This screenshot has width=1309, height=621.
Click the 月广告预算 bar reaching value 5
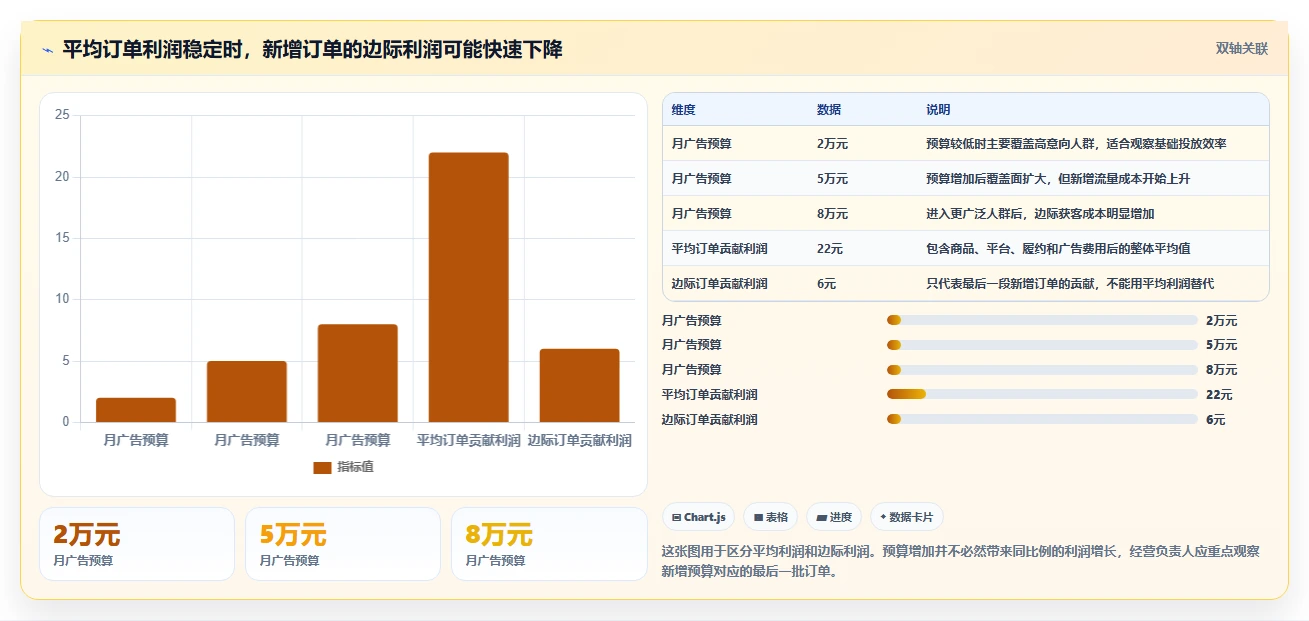point(247,391)
